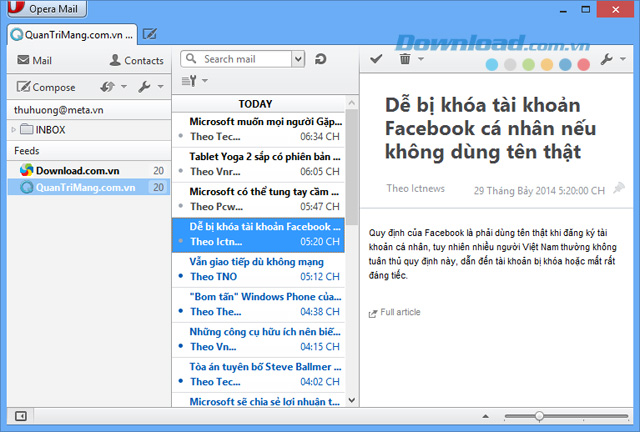The width and height of the screenshot is (640, 432).
Task: Toggle read dot for 'Theo Tec... 06:34 CH'
Action: point(181,136)
